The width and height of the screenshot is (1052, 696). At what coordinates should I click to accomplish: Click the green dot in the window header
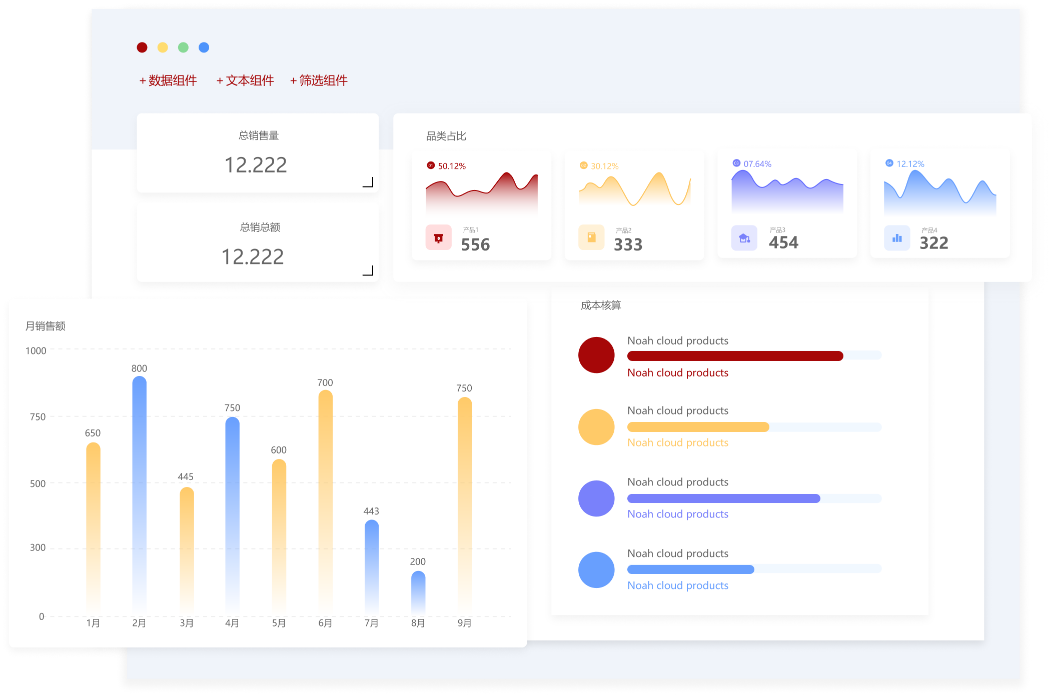pos(183,47)
